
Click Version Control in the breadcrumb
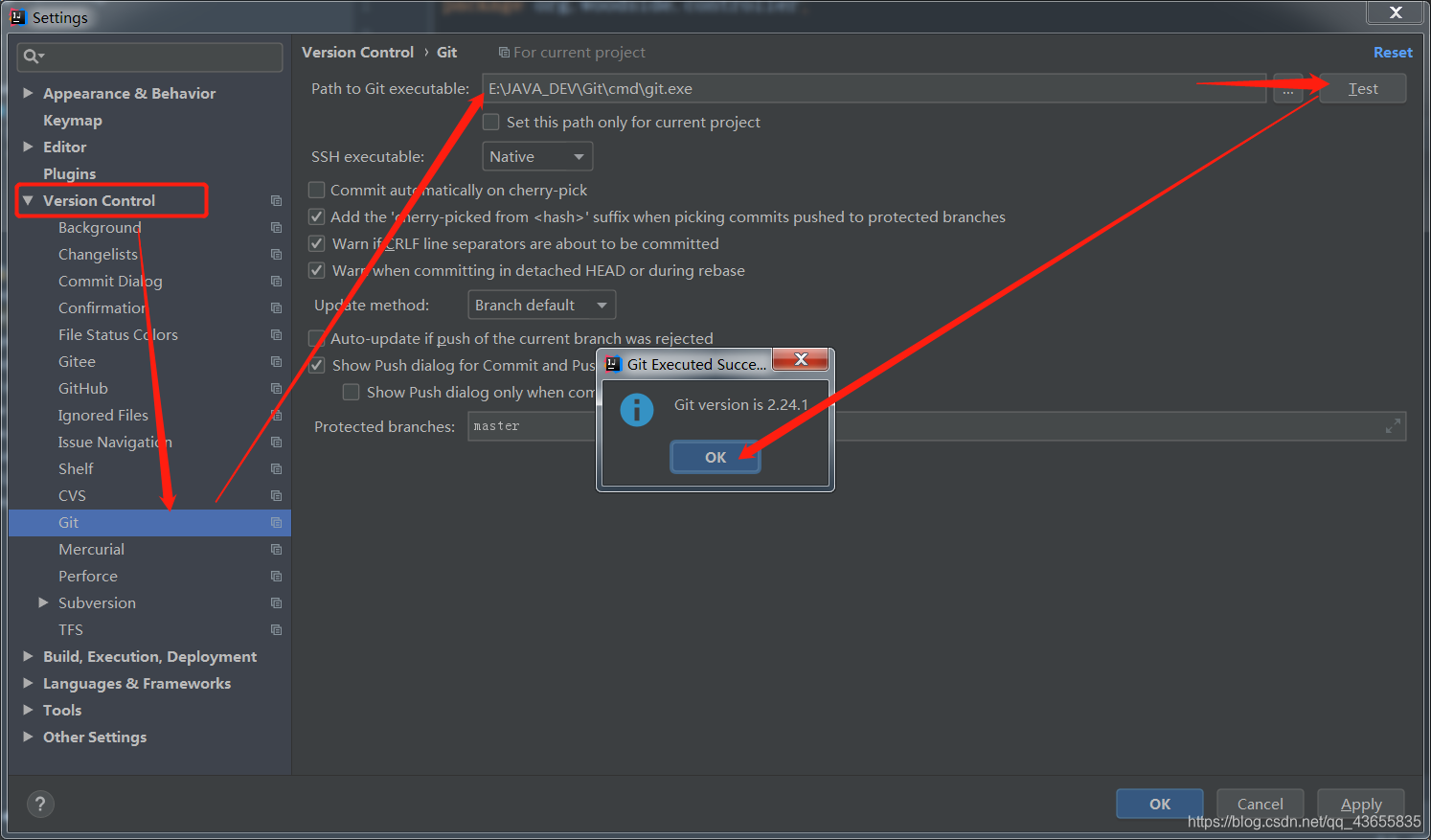click(x=358, y=53)
